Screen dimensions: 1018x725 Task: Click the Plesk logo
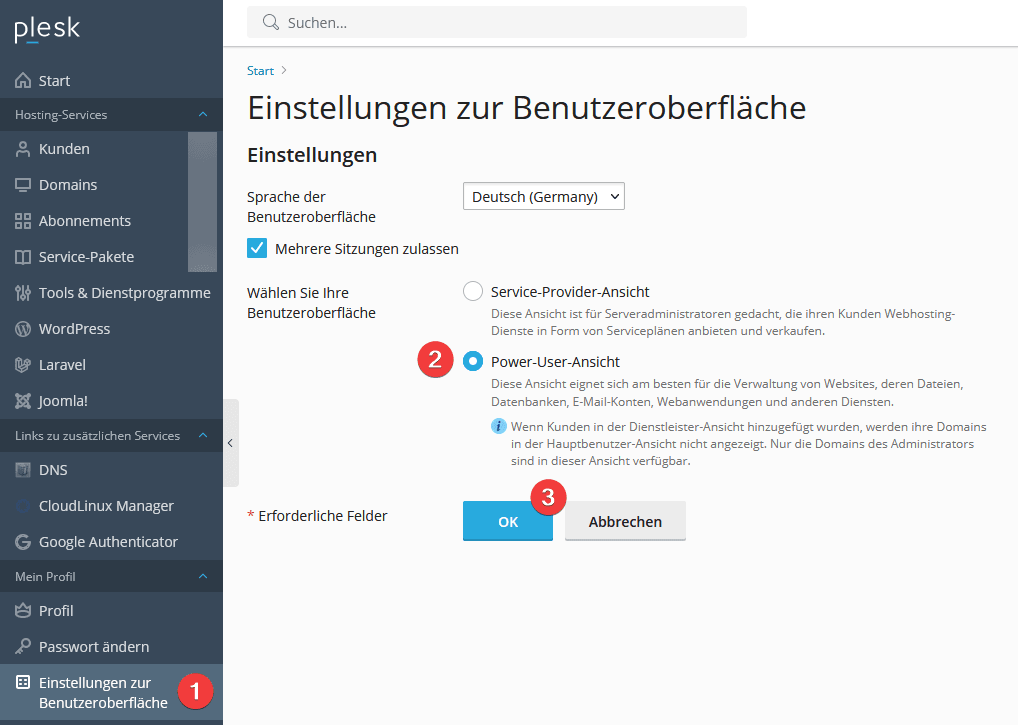point(47,30)
